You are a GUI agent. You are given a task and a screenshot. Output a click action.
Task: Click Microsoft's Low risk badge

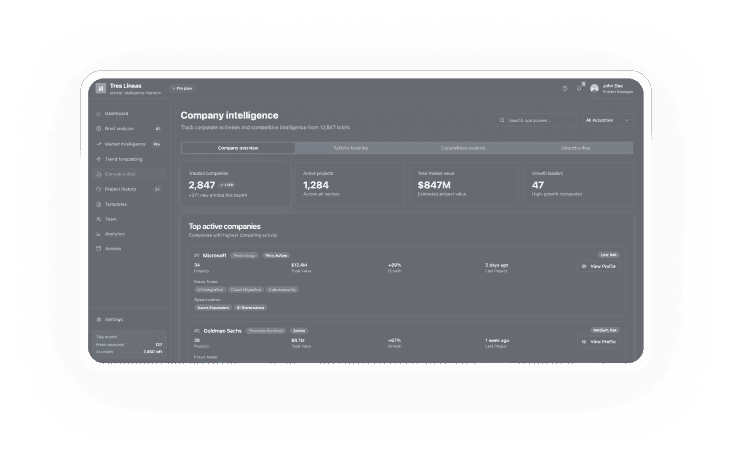609,255
